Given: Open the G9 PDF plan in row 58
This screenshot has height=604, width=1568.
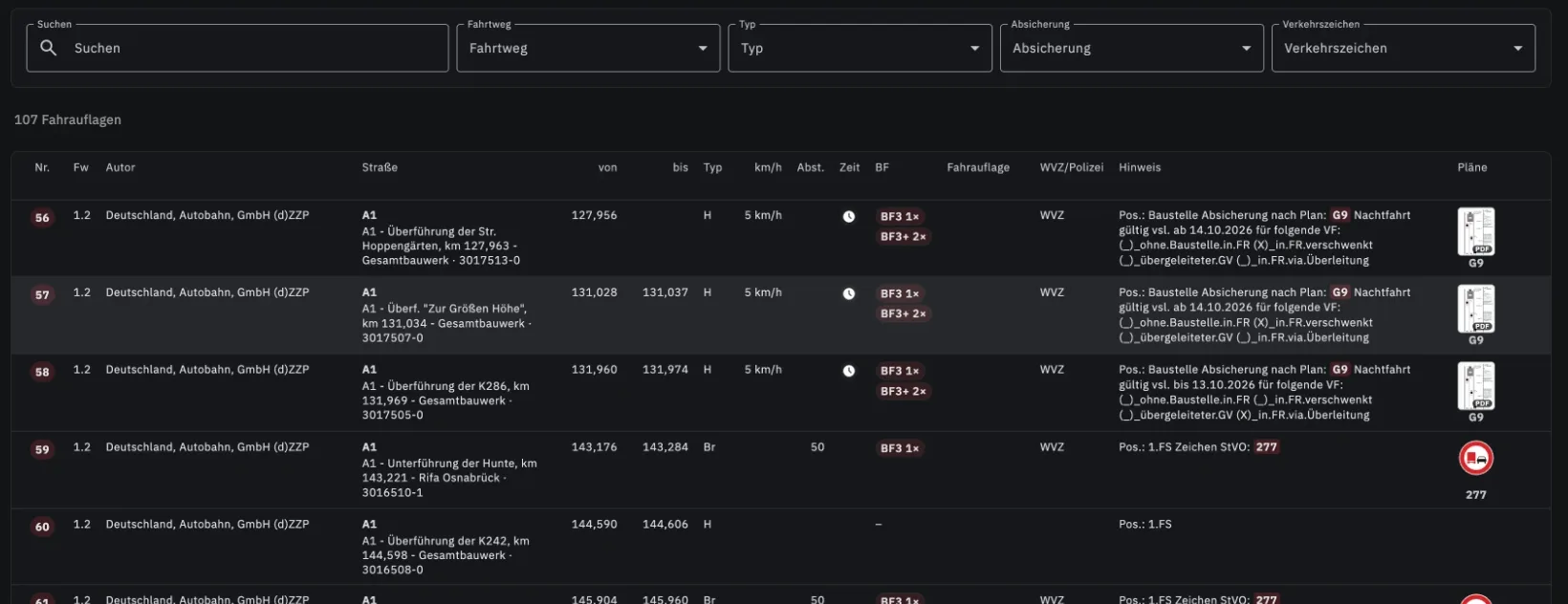Looking at the screenshot, I should coord(1475,386).
